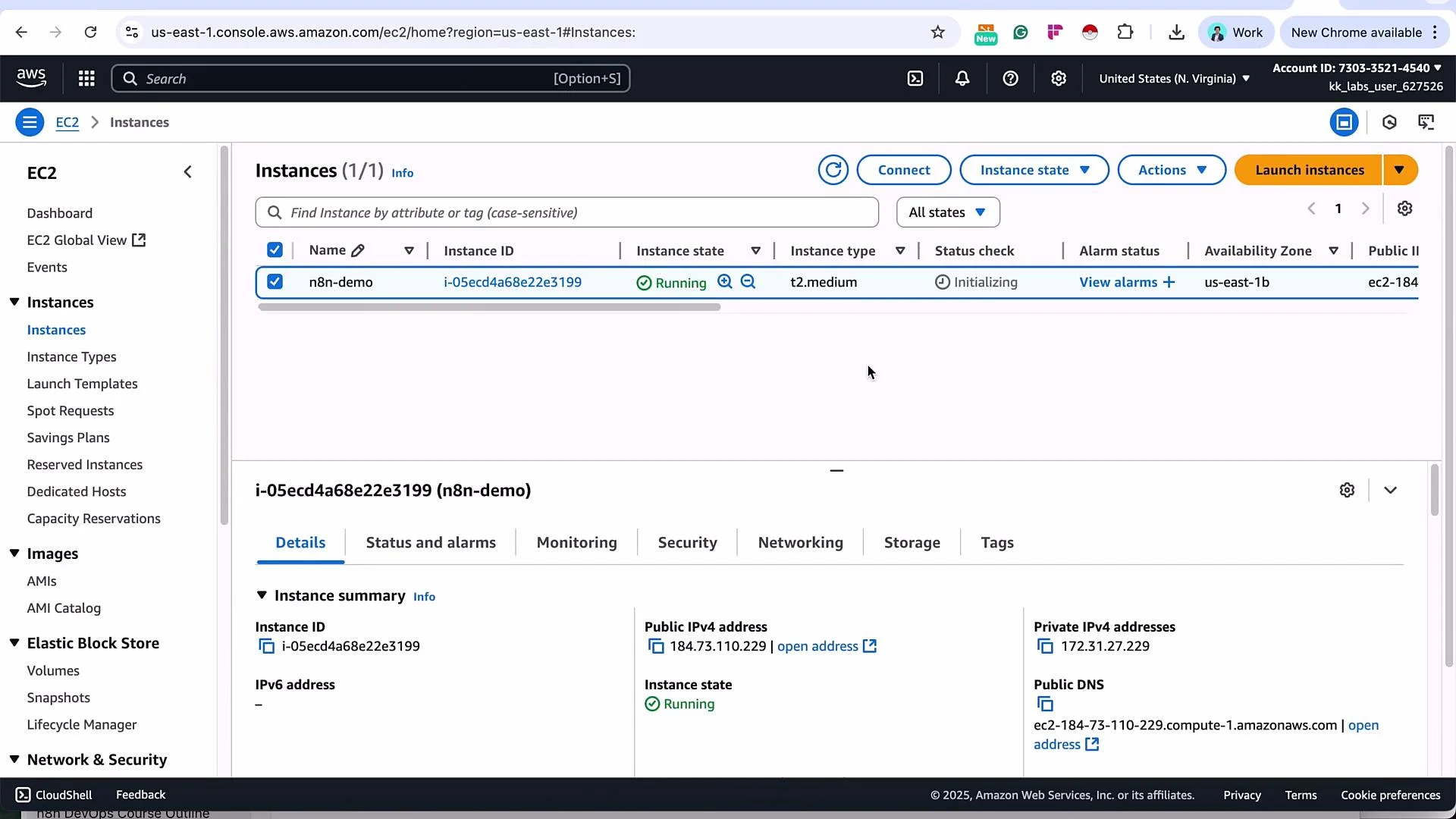Focus the Find Instance search field

coord(567,212)
